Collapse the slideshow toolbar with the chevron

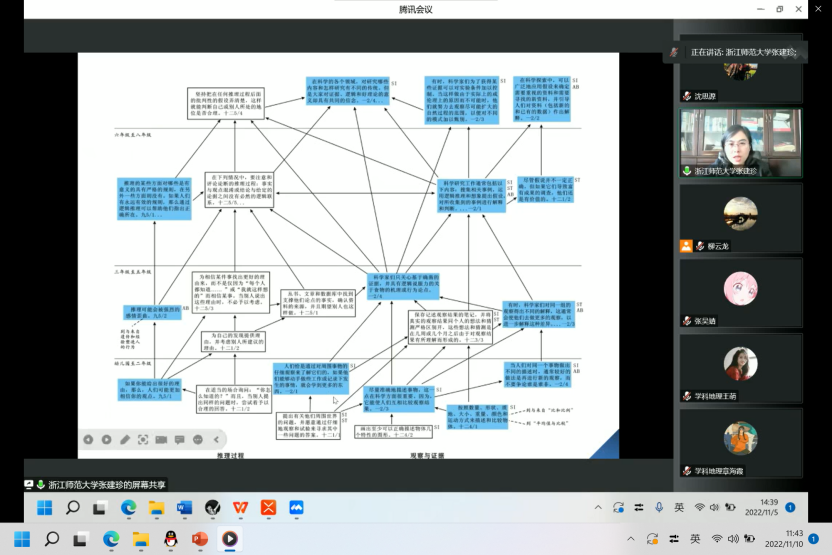coord(216,439)
